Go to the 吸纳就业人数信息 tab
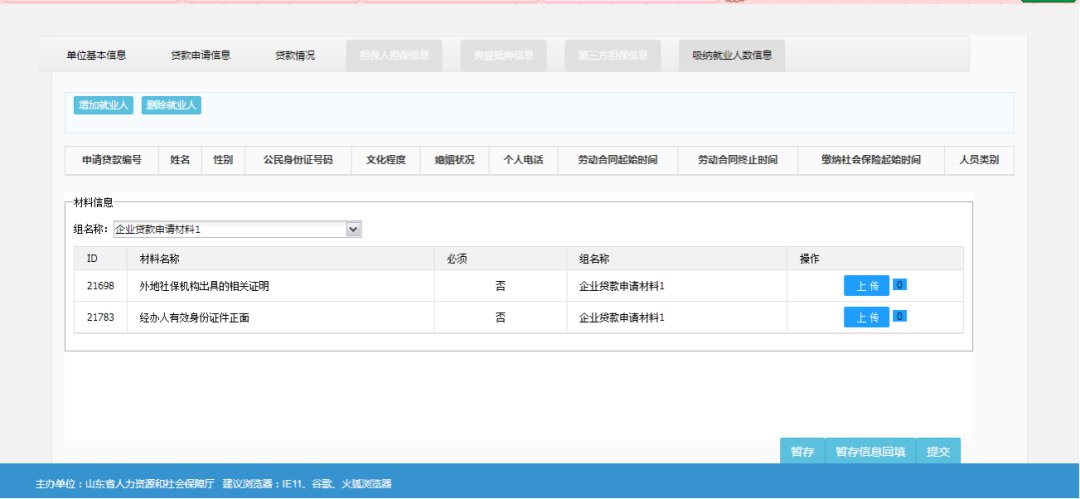Screen dimensions: 1080x499 click(x=732, y=55)
